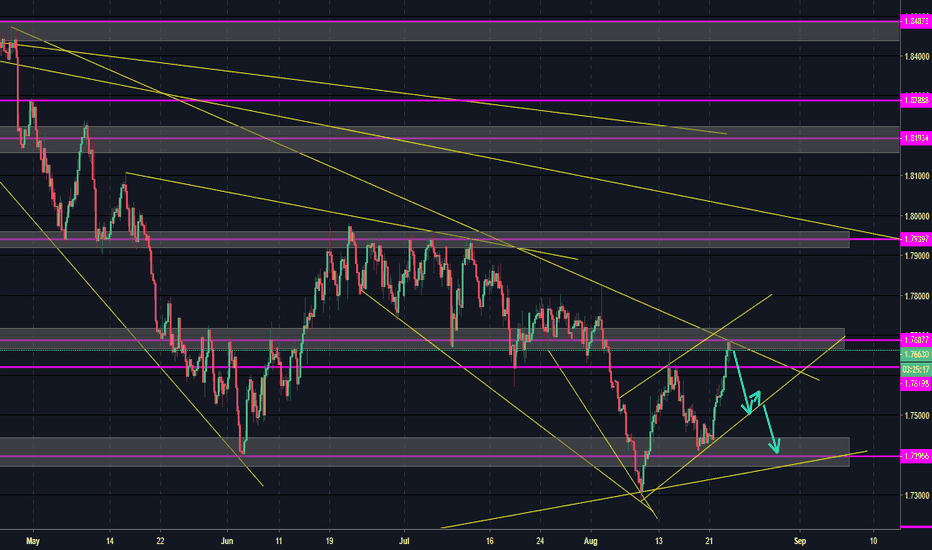The width and height of the screenshot is (932, 550).
Task: Click the 21 date label on time axis
Action: [x=709, y=541]
